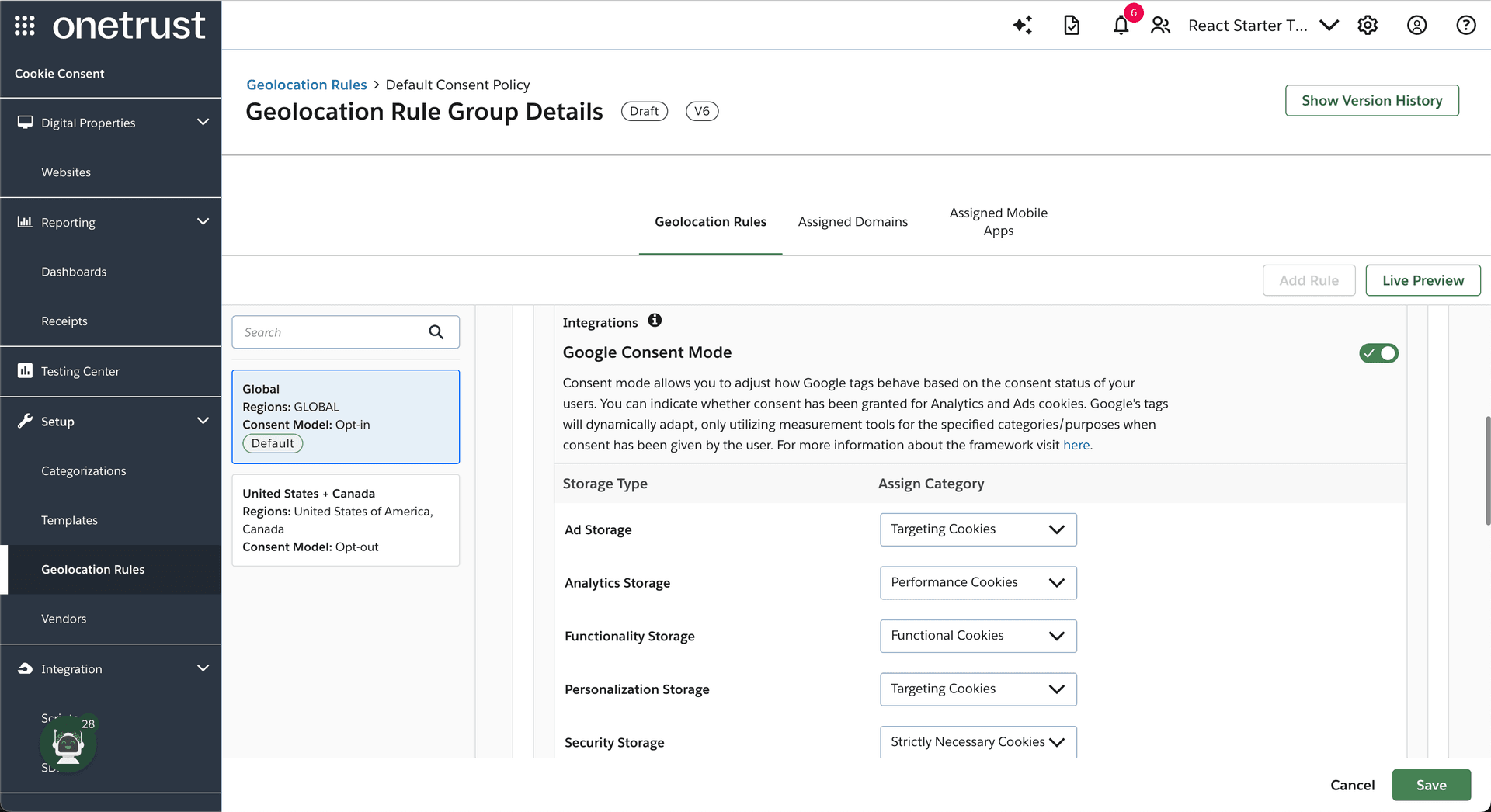Click the green Save button
1491x812 pixels.
tap(1430, 785)
